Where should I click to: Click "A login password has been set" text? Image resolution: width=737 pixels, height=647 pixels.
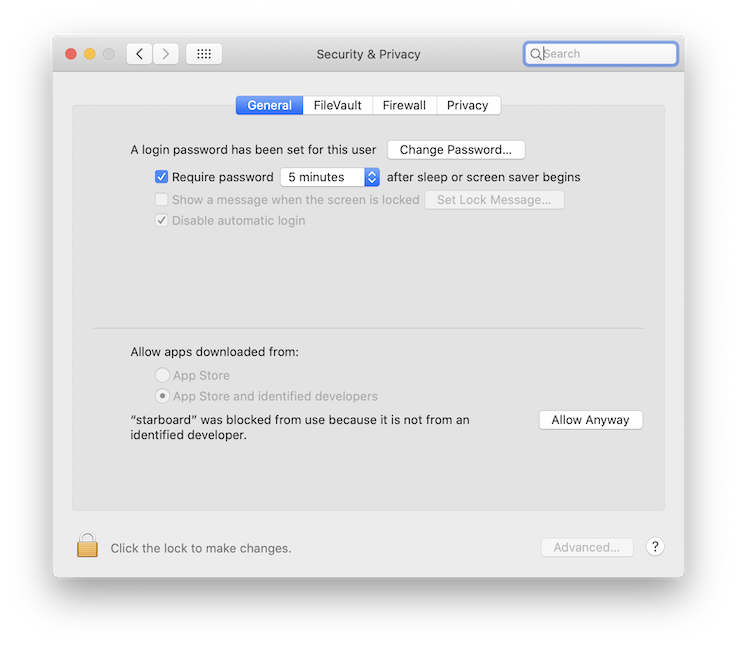pyautogui.click(x=253, y=150)
